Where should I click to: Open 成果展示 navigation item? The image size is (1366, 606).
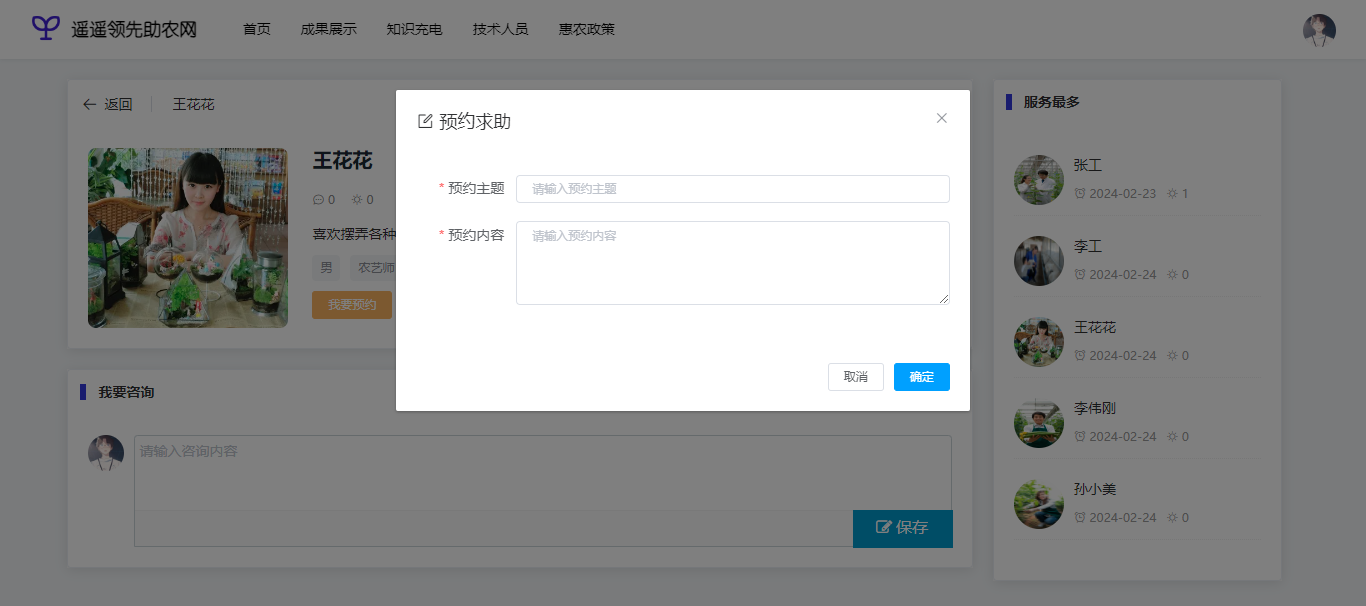point(329,29)
